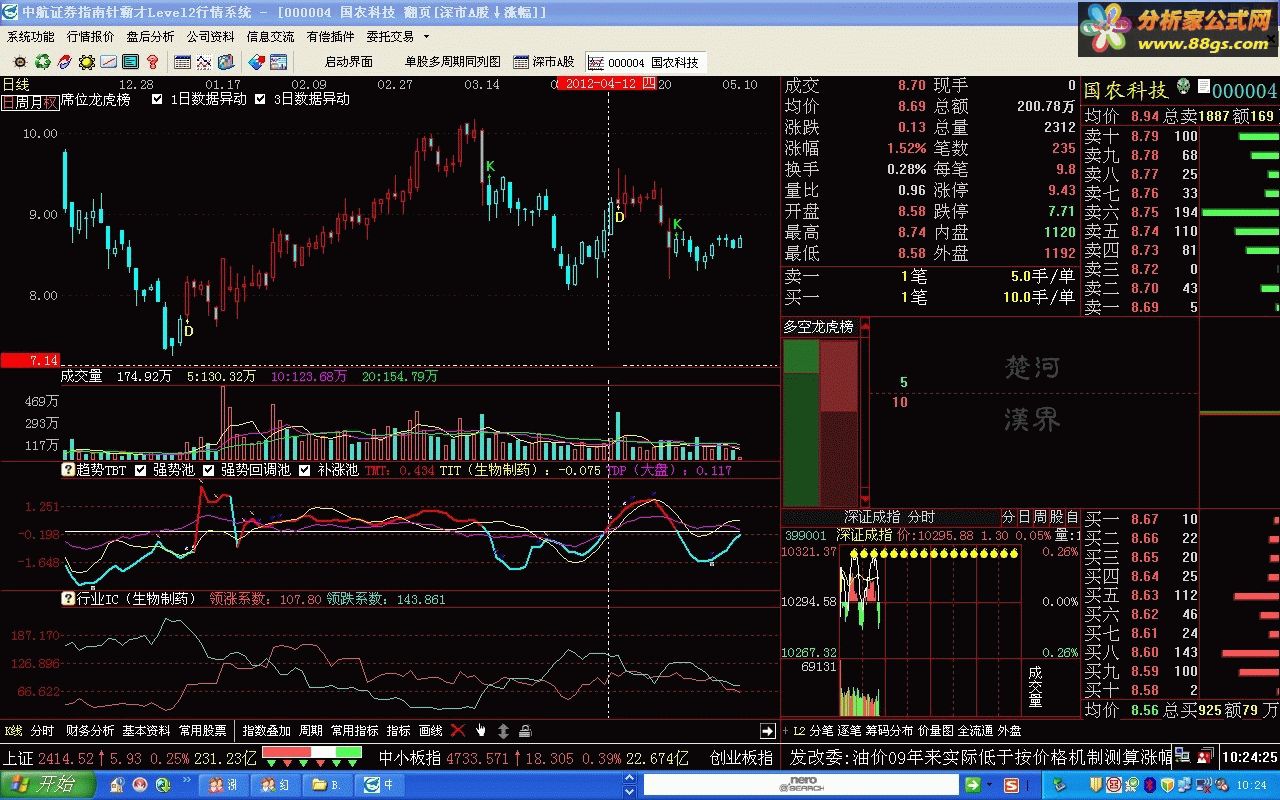Click the table grid toolbar icon

(182, 62)
